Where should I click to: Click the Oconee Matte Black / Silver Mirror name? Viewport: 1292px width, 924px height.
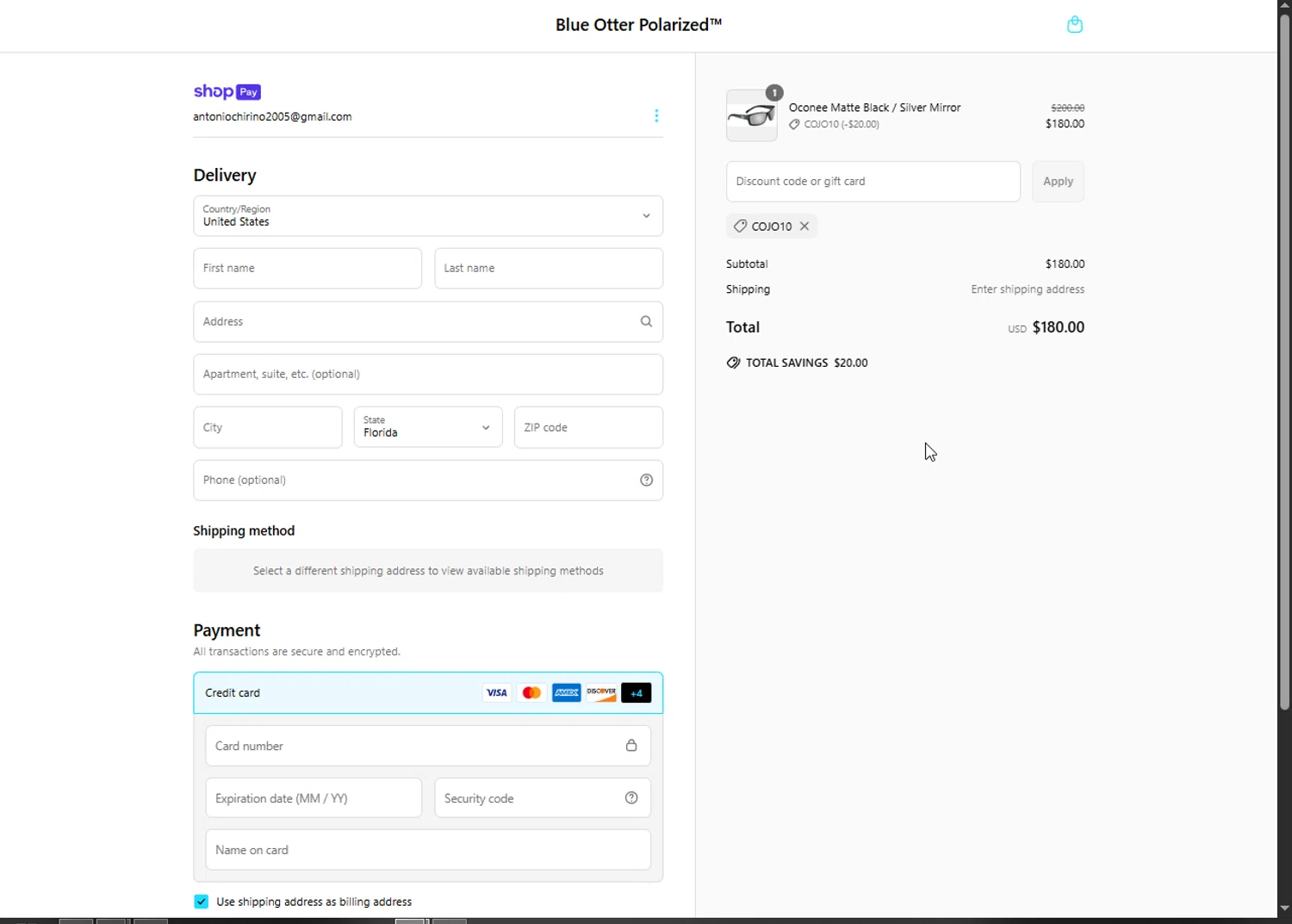874,108
